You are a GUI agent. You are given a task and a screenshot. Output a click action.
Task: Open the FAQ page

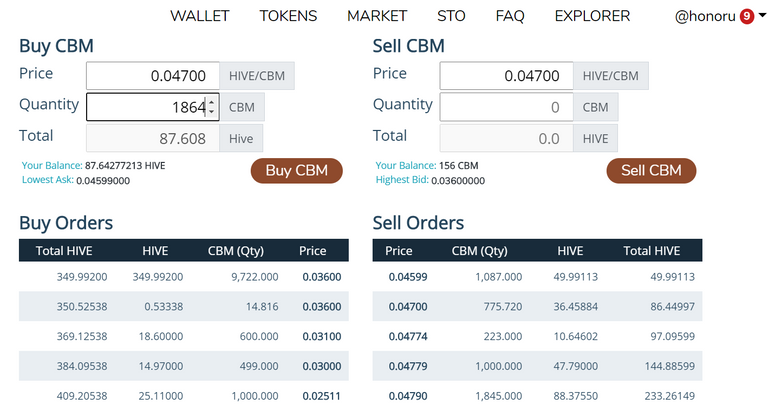coord(510,16)
